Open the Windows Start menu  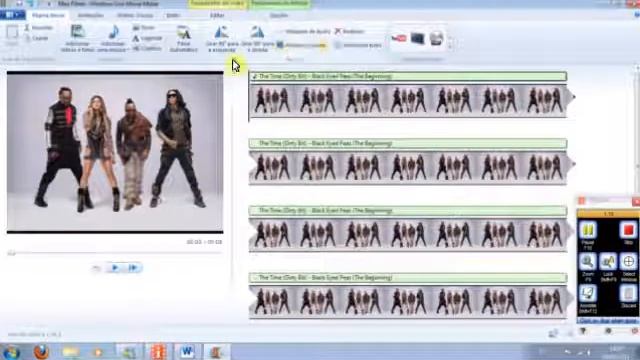(x=11, y=352)
